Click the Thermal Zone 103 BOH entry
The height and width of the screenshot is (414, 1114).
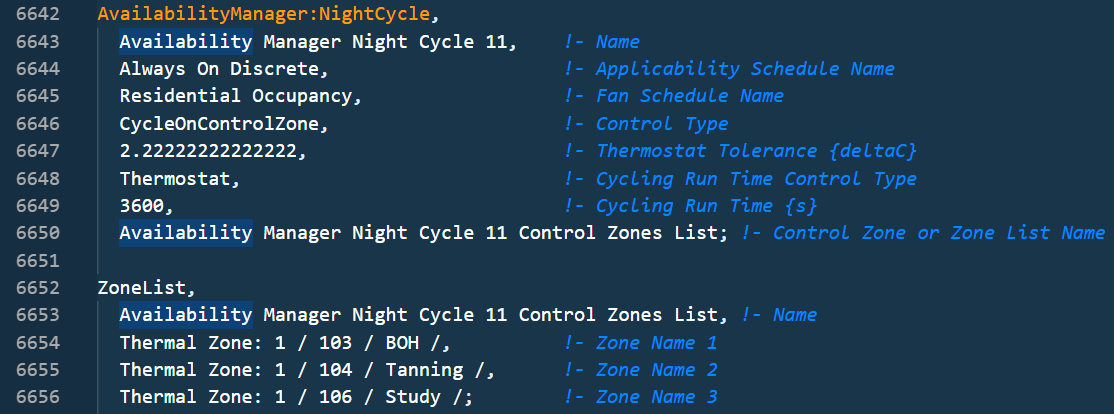point(285,342)
